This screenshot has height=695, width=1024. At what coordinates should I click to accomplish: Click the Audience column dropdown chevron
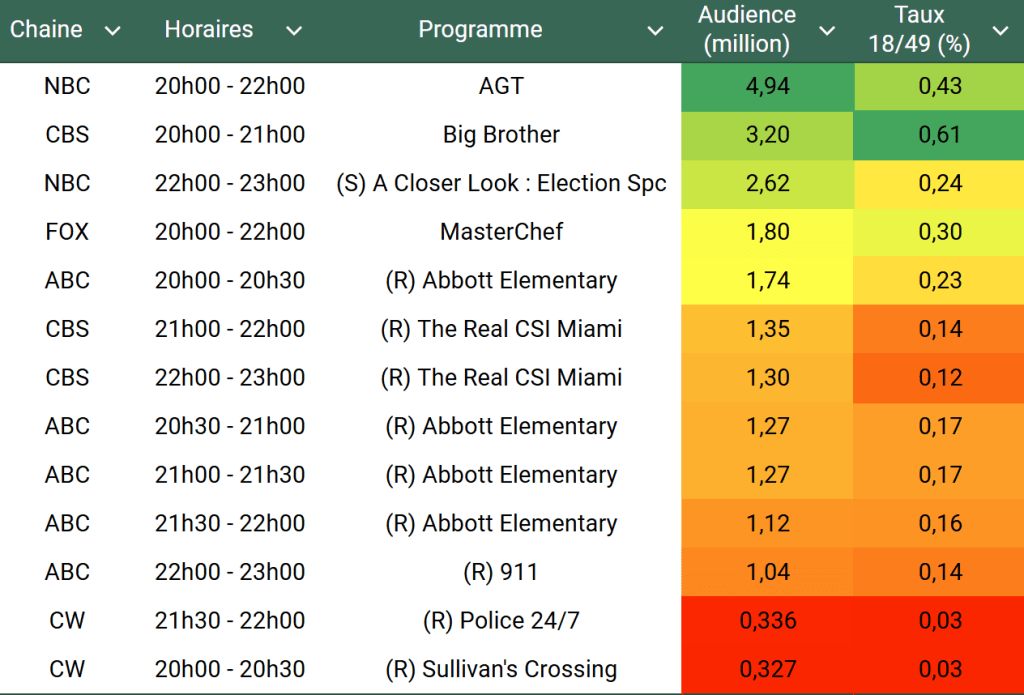(827, 31)
